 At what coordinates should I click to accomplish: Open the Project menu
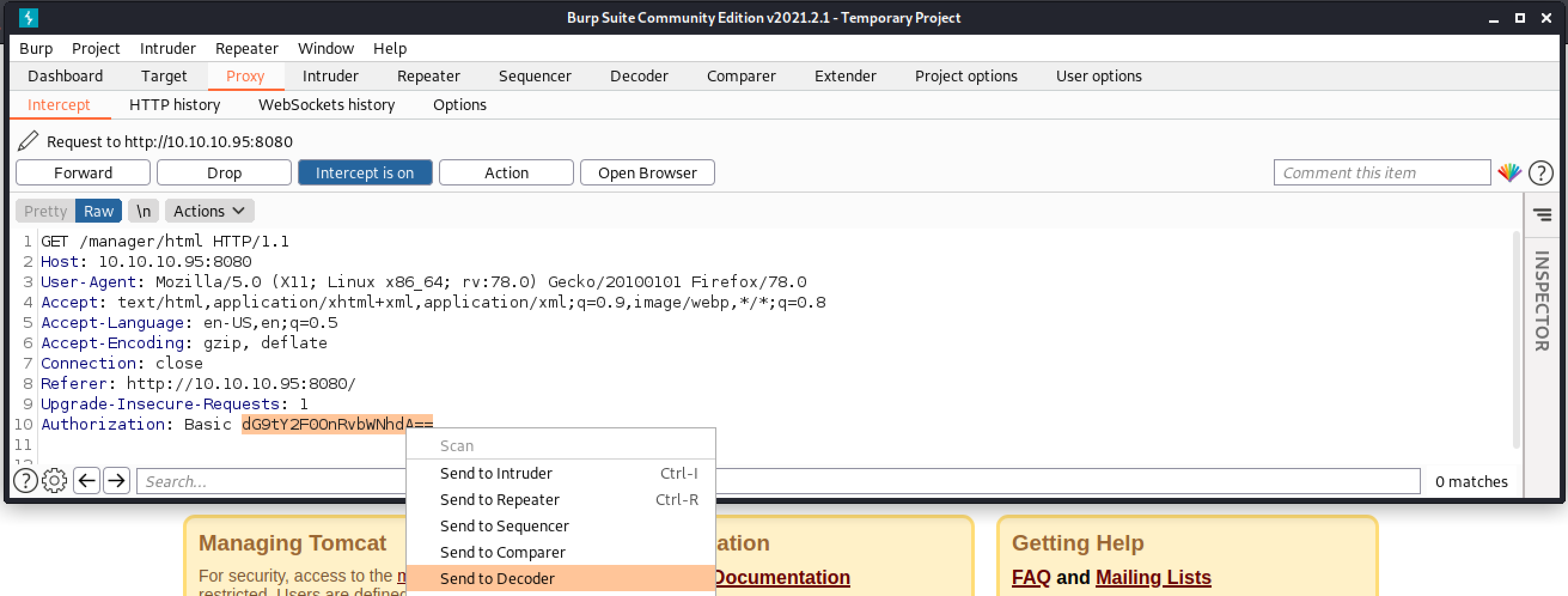pos(96,48)
